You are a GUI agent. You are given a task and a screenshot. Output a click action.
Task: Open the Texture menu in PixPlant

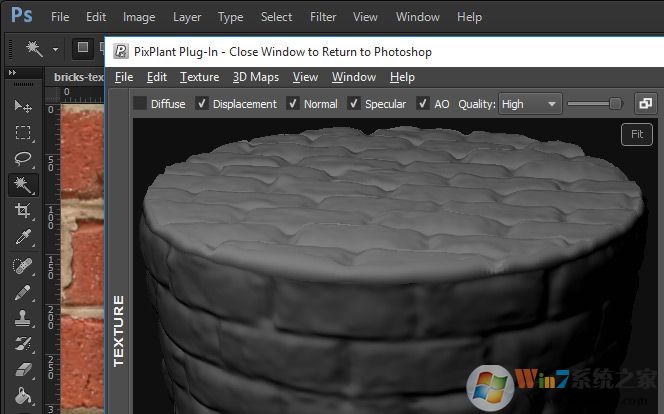point(199,77)
